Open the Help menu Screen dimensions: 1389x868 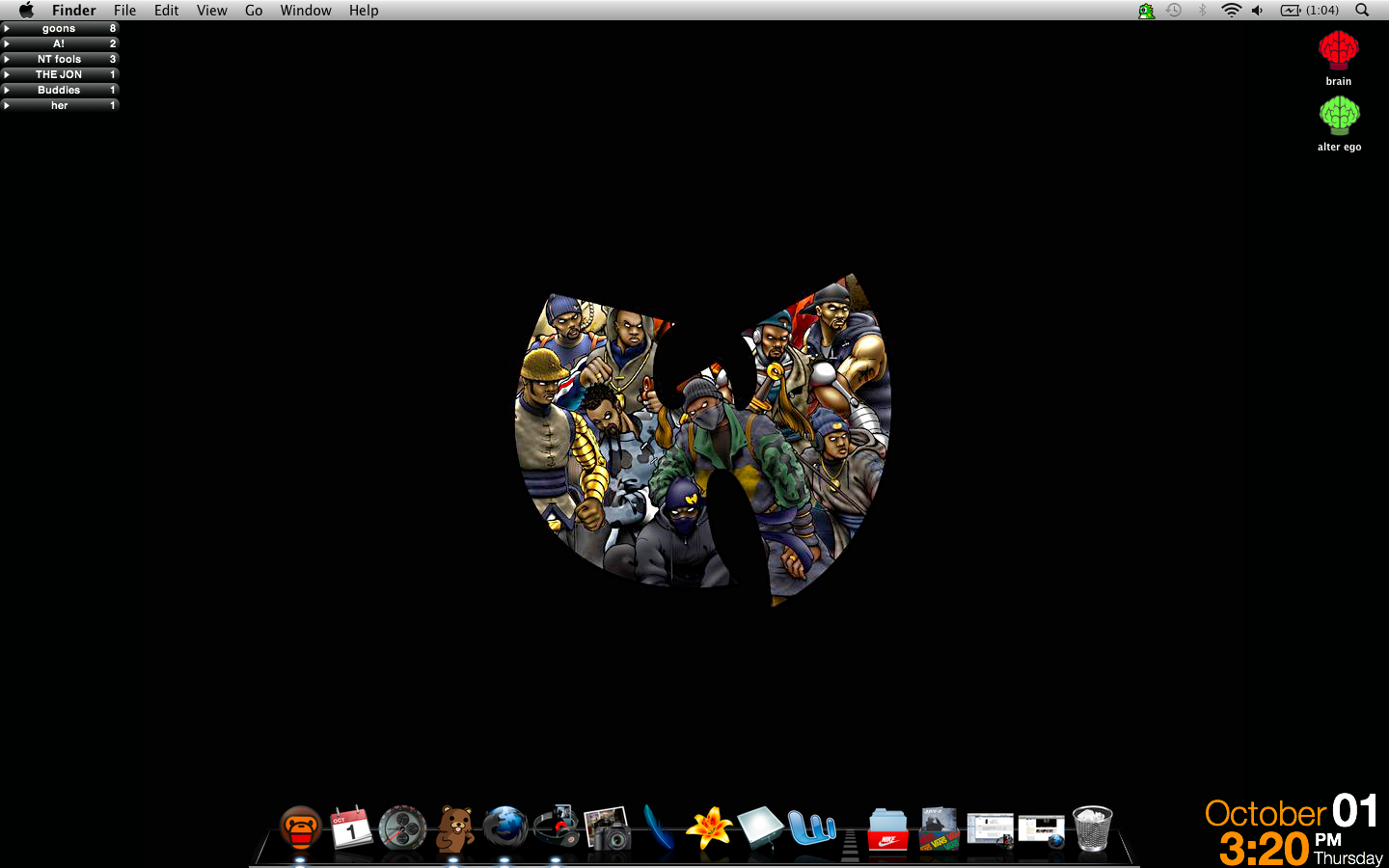click(x=364, y=10)
